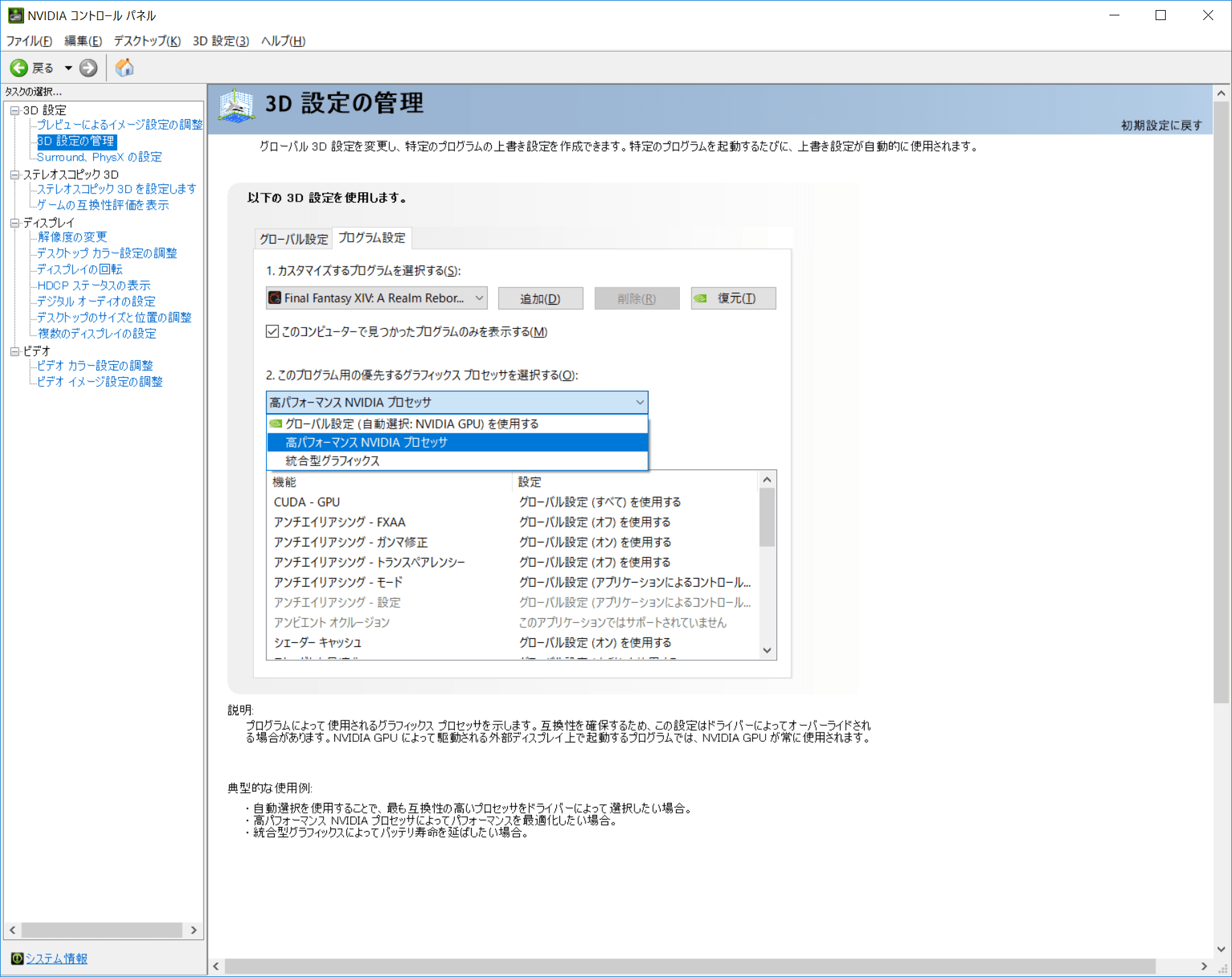Select the CUDA - GPU row
Screen dimensions: 1232x977
512,502
